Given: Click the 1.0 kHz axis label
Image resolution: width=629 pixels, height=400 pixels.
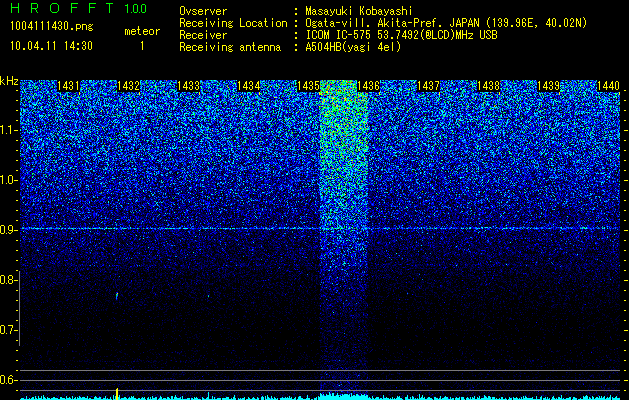Looking at the screenshot, I should (x=7, y=180).
